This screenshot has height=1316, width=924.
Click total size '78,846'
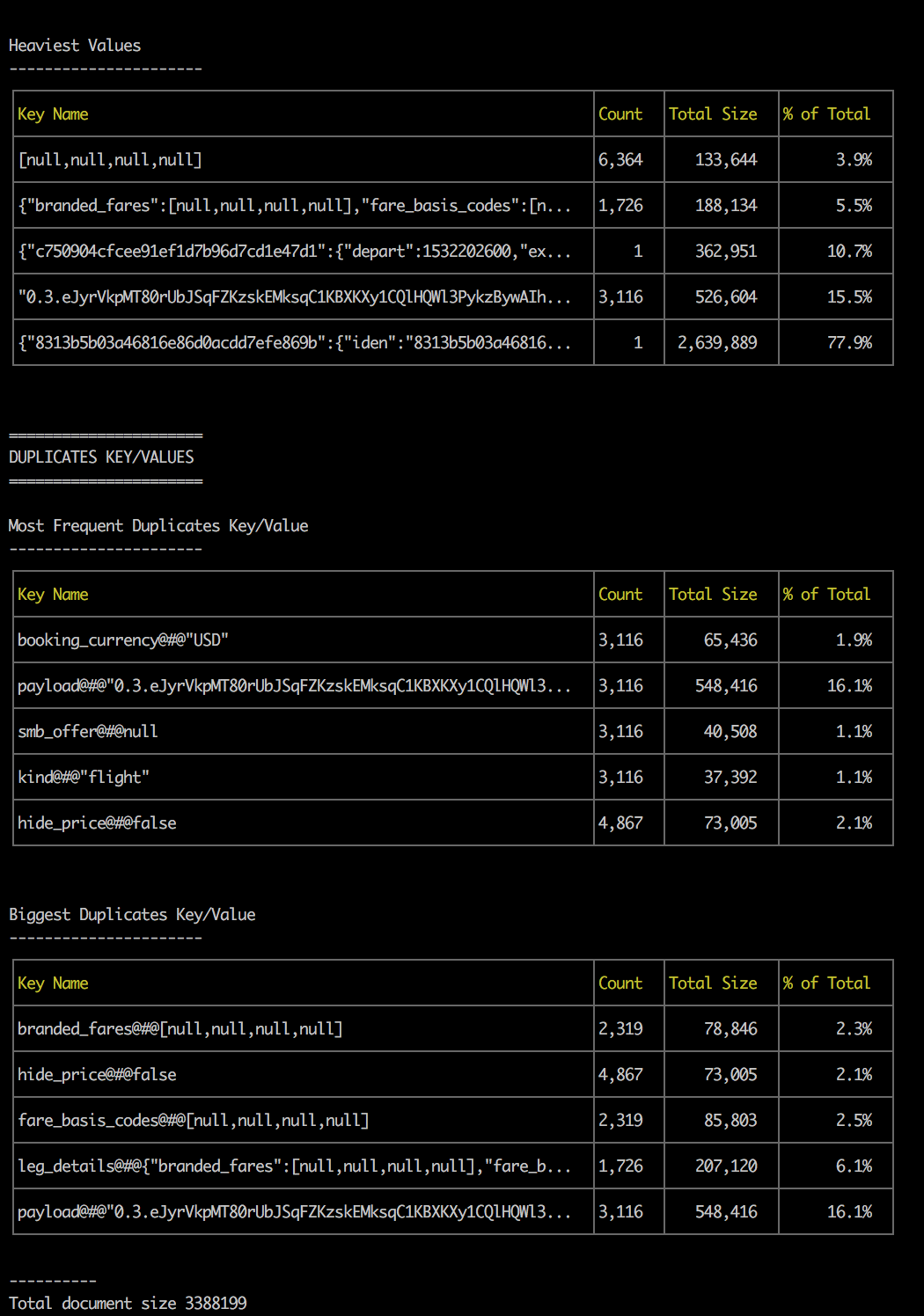click(730, 1029)
